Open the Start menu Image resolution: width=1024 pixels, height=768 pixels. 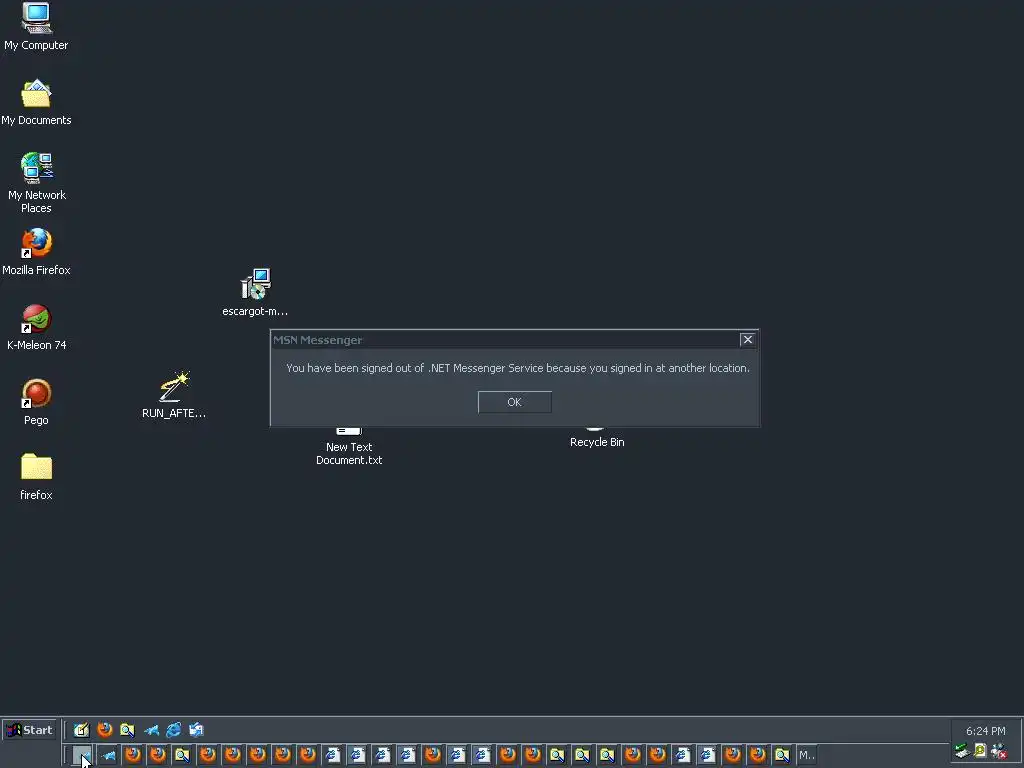click(x=30, y=730)
